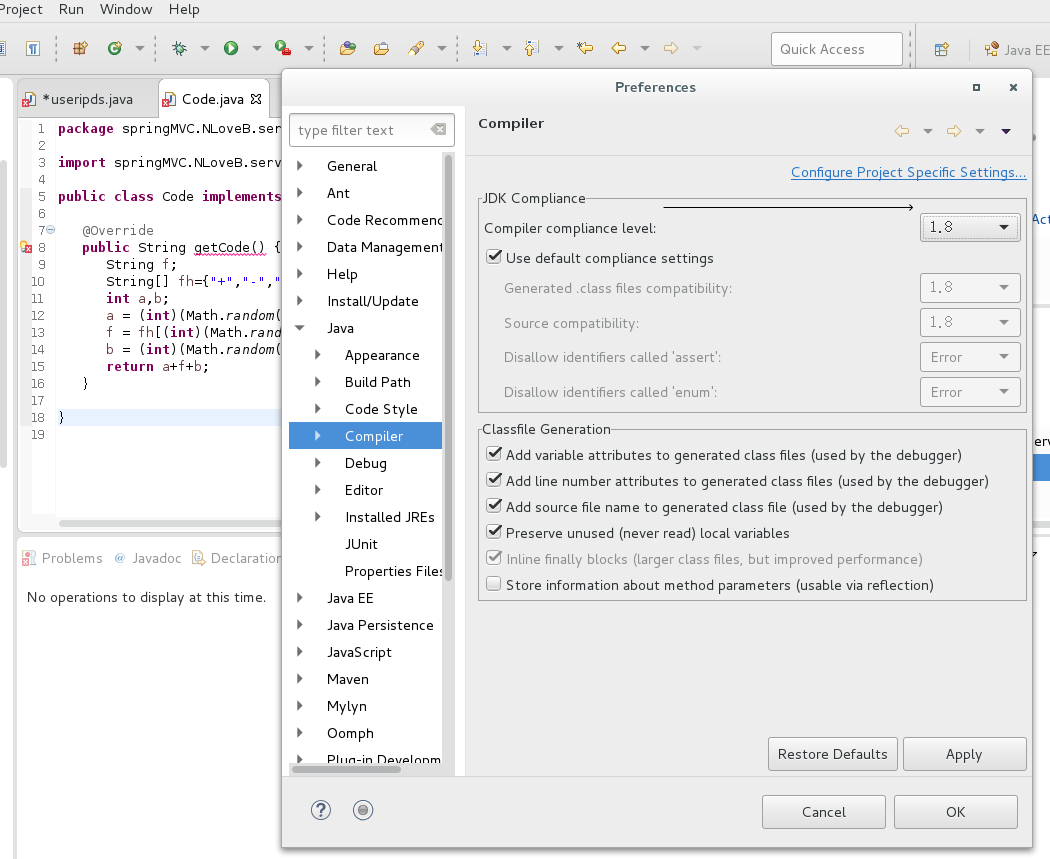The image size is (1050, 859).
Task: Click the toolbar Back arrow icon
Action: (619, 48)
